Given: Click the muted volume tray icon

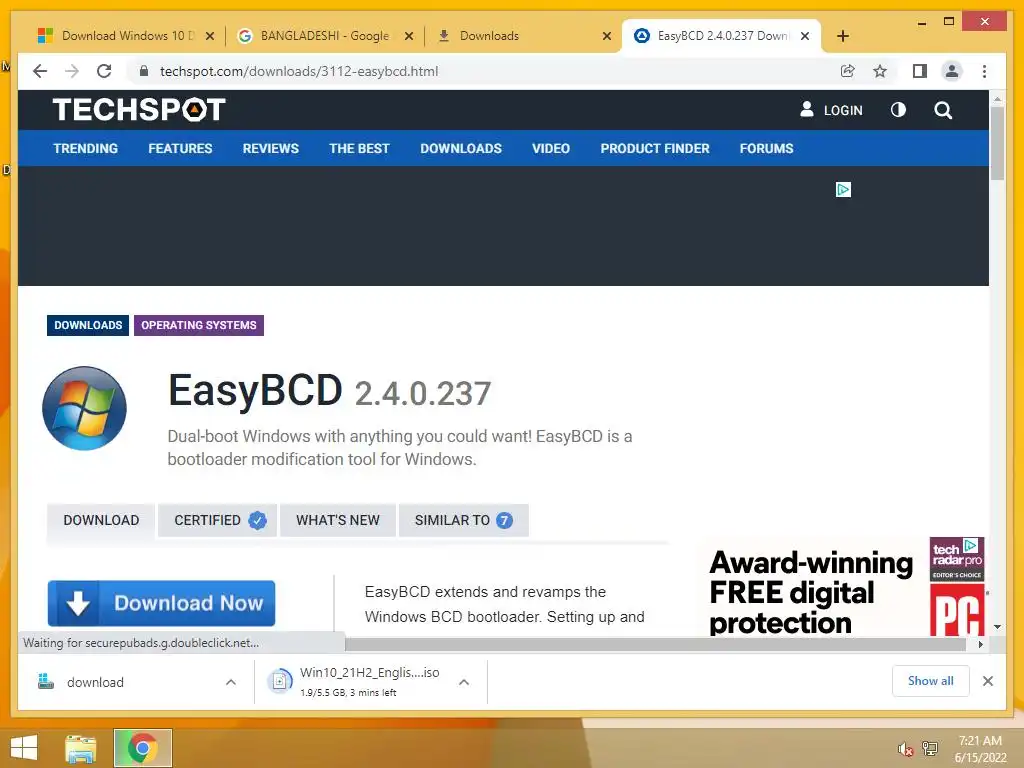Looking at the screenshot, I should tap(905, 749).
